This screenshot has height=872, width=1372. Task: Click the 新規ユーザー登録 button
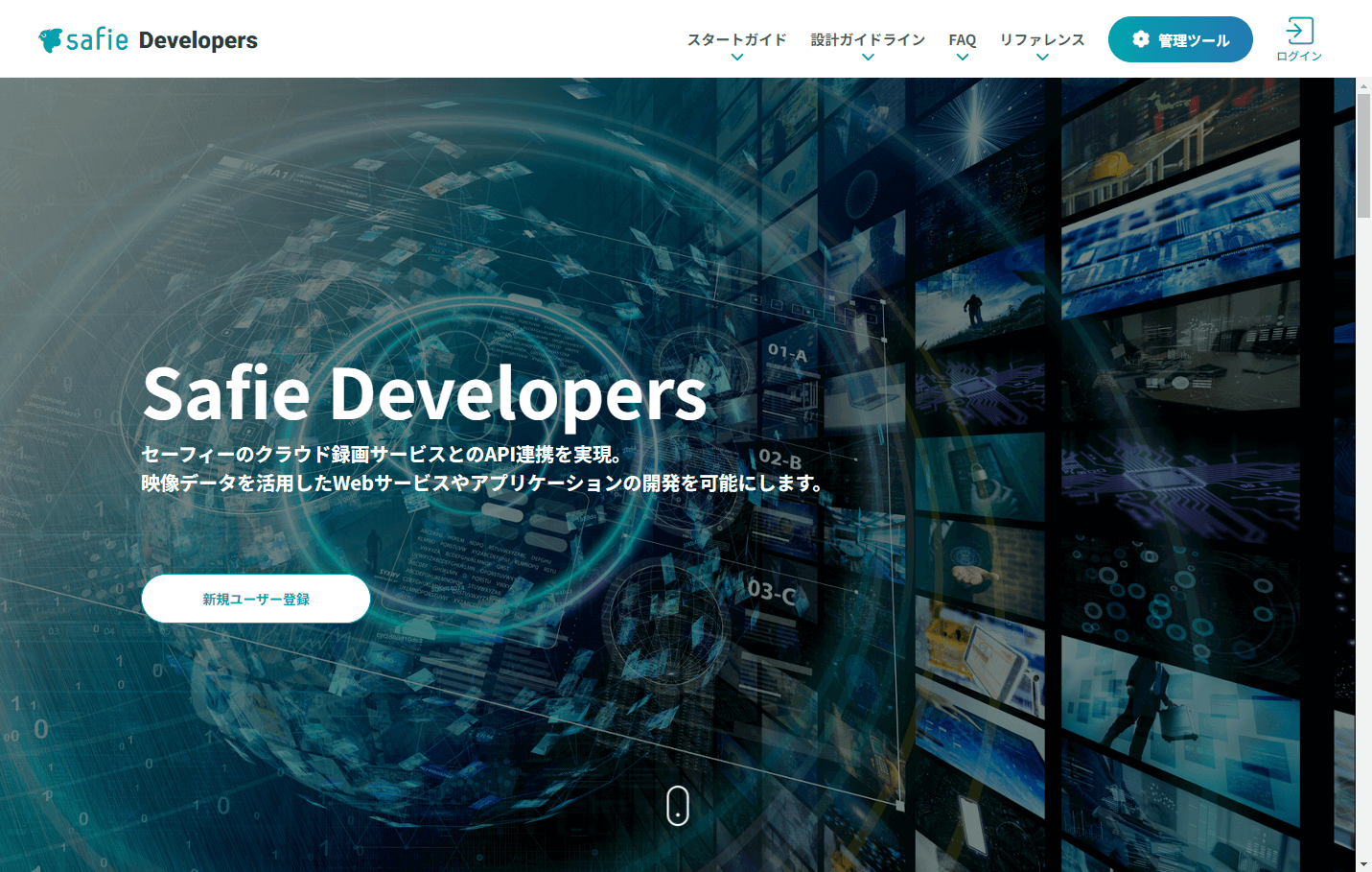[x=255, y=598]
